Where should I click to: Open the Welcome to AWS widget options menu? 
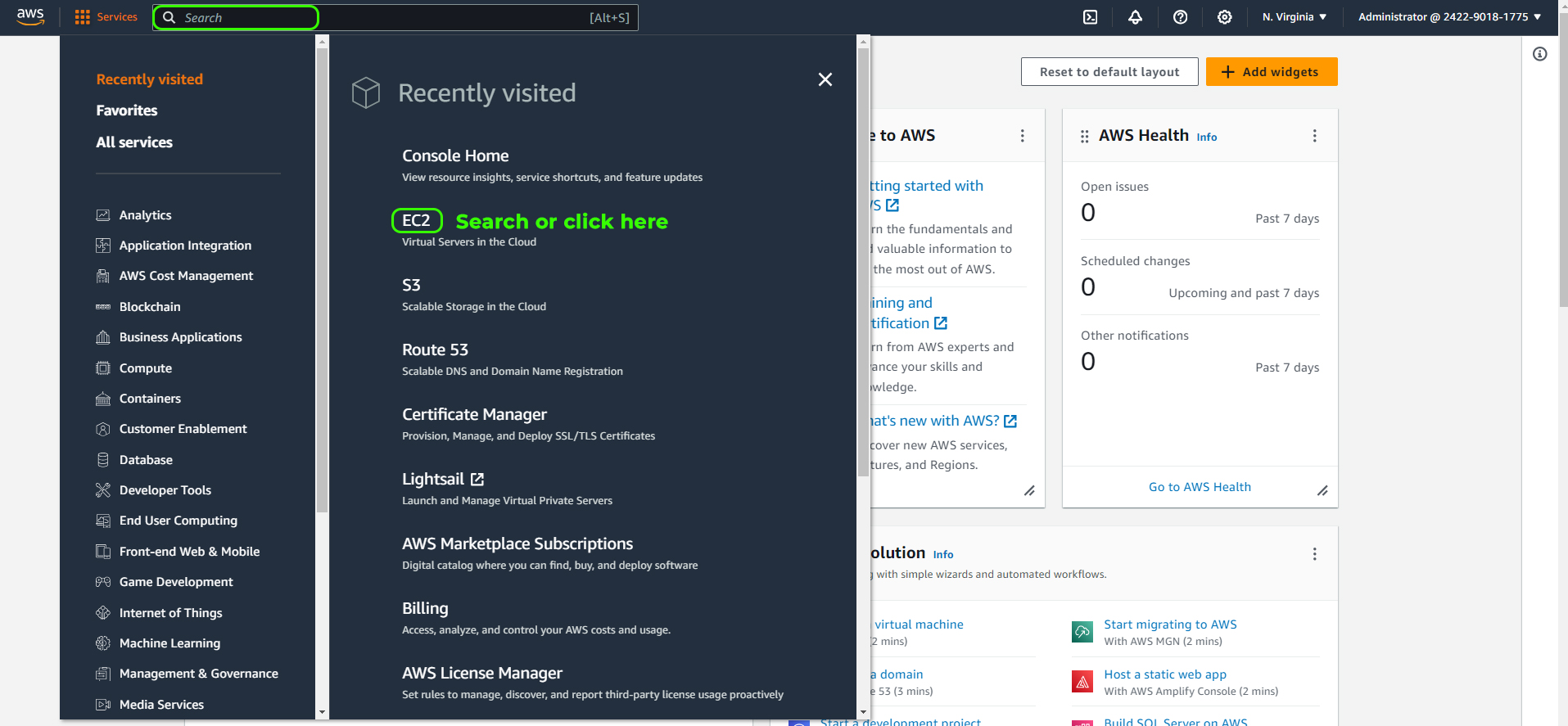tap(1023, 136)
